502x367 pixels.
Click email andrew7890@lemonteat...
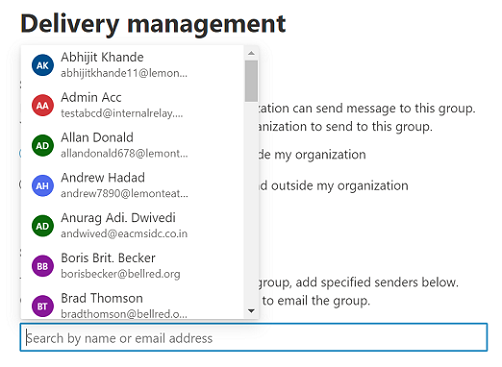(x=124, y=193)
